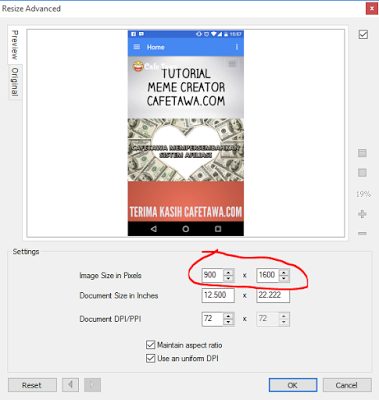Click the Document Size in Inches label
The height and width of the screenshot is (400, 379).
[x=119, y=295]
